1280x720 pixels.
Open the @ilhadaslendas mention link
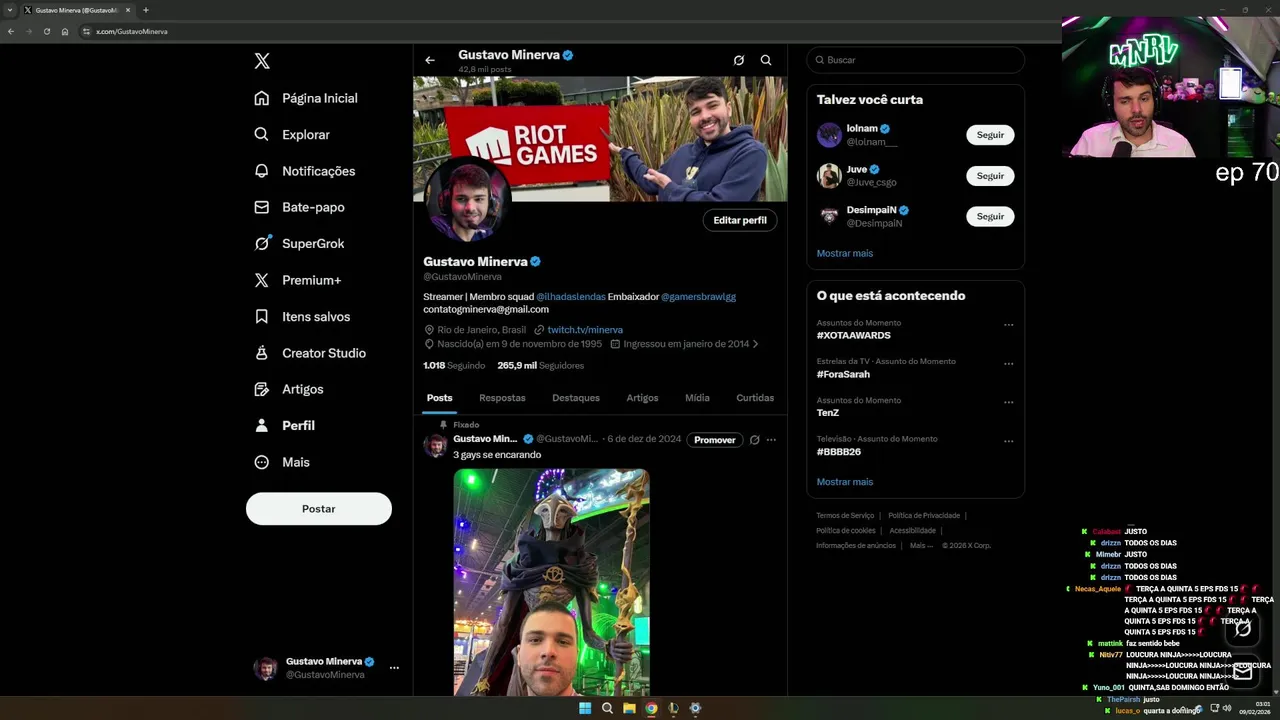pos(571,297)
